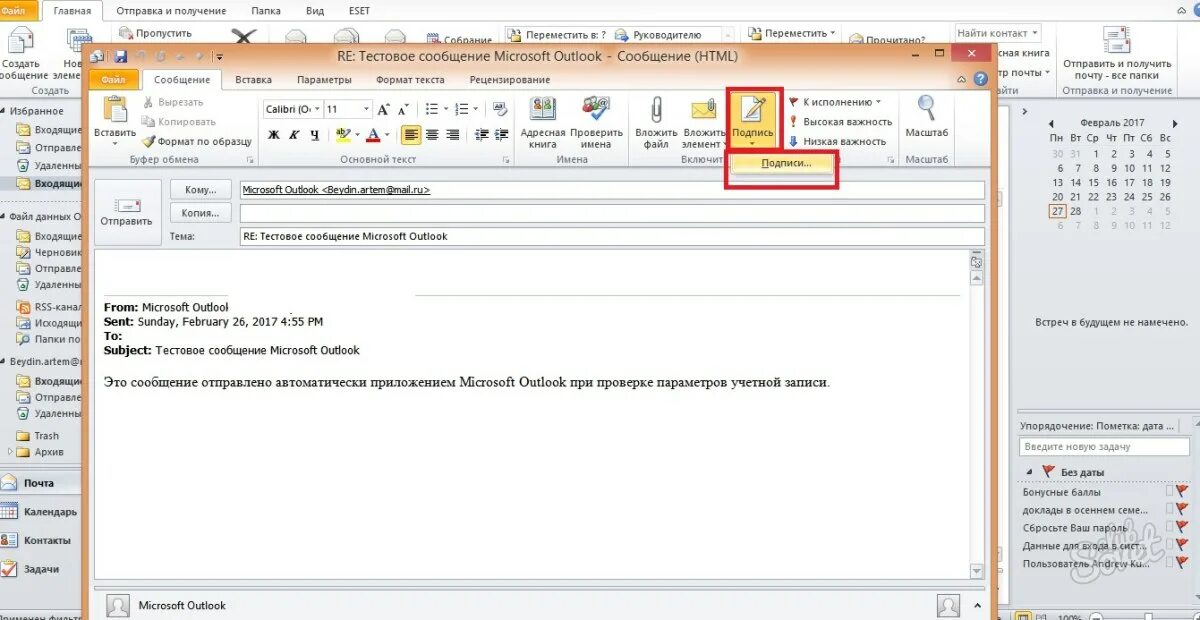Image resolution: width=1200 pixels, height=620 pixels.
Task: Set Высокая важность high importance
Action: 840,122
